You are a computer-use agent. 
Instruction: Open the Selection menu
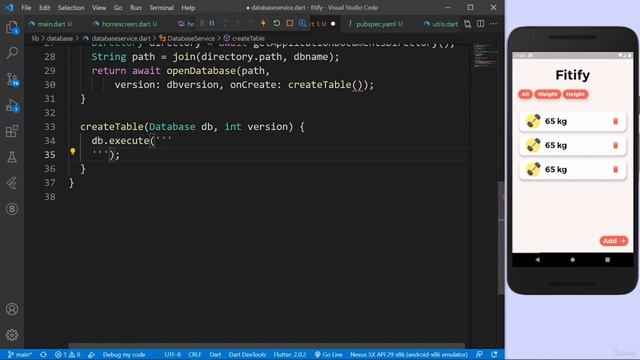(x=71, y=8)
